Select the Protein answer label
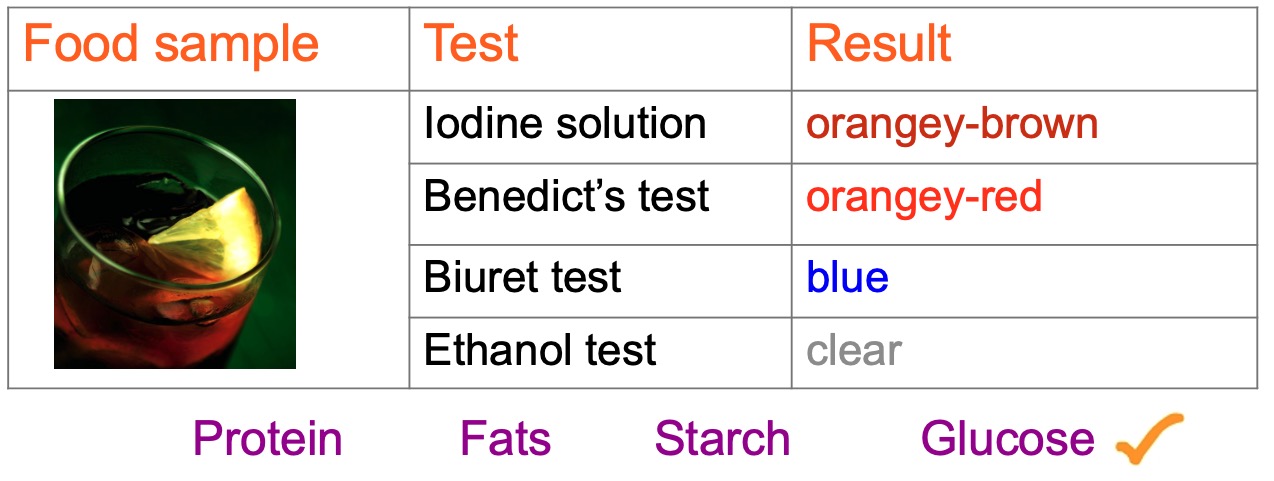The width and height of the screenshot is (1274, 481). 267,440
